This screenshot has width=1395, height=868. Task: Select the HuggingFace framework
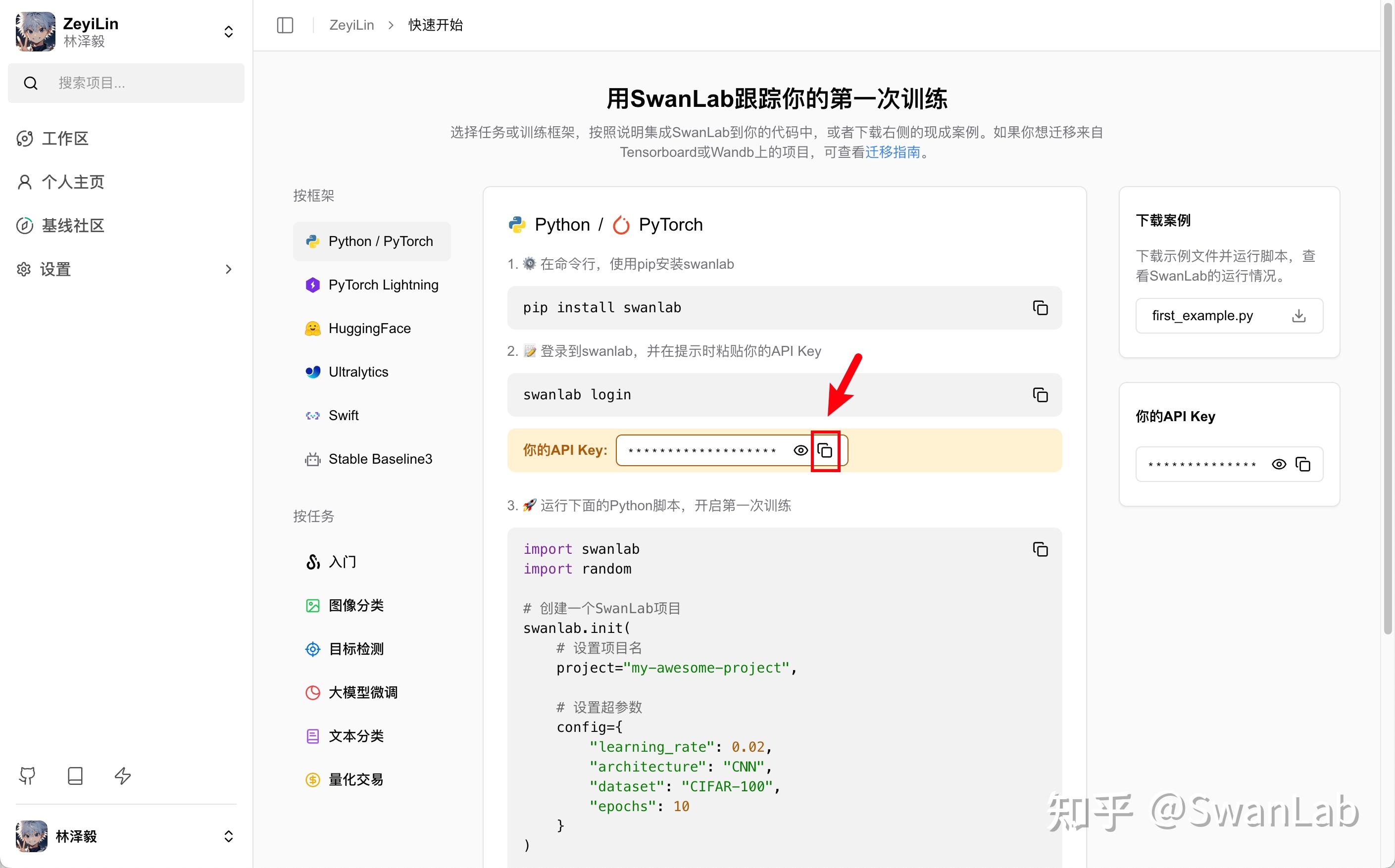pos(369,328)
